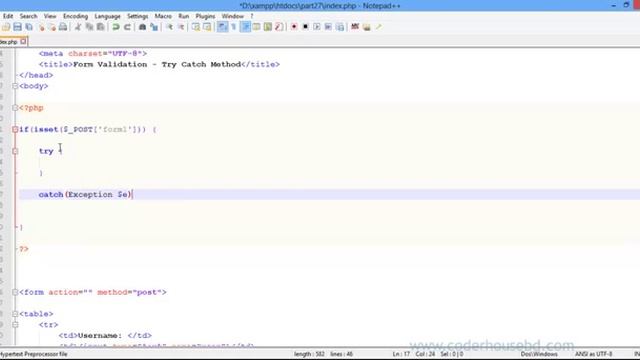Open the Macro menu
640x360 pixels.
[163, 16]
